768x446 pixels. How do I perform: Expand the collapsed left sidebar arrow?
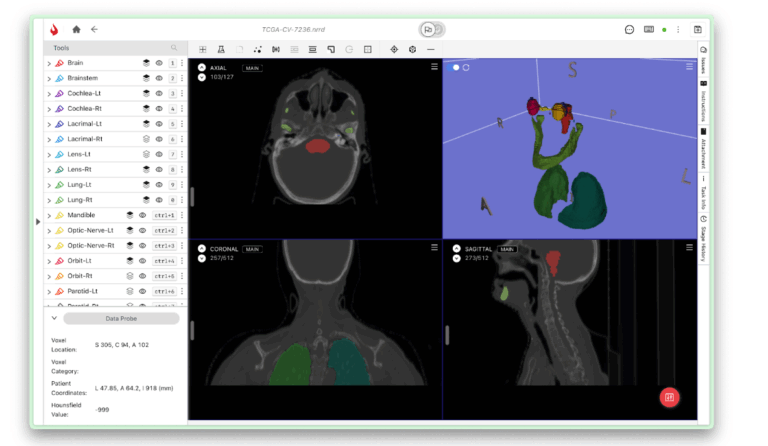pos(38,222)
